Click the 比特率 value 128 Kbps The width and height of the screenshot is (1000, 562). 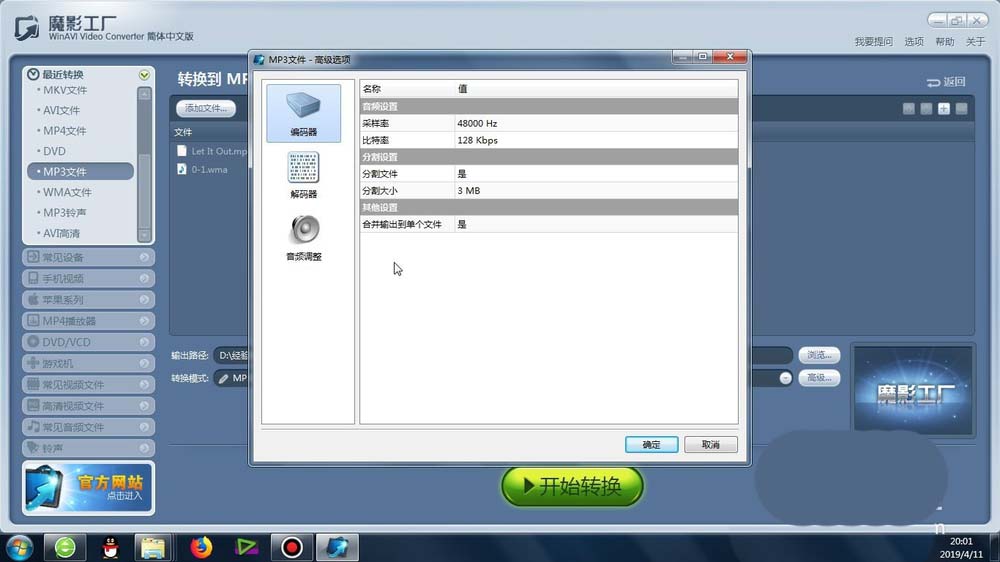[477, 140]
